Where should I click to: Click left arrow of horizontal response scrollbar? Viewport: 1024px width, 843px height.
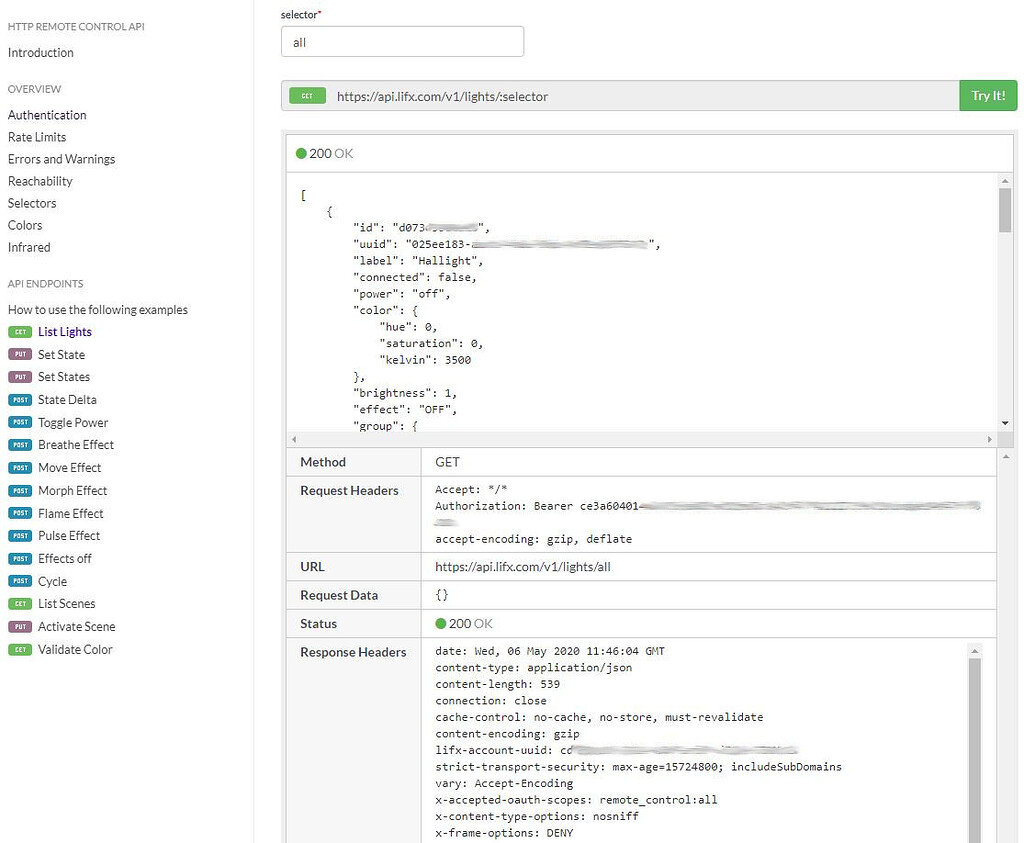pyautogui.click(x=294, y=439)
